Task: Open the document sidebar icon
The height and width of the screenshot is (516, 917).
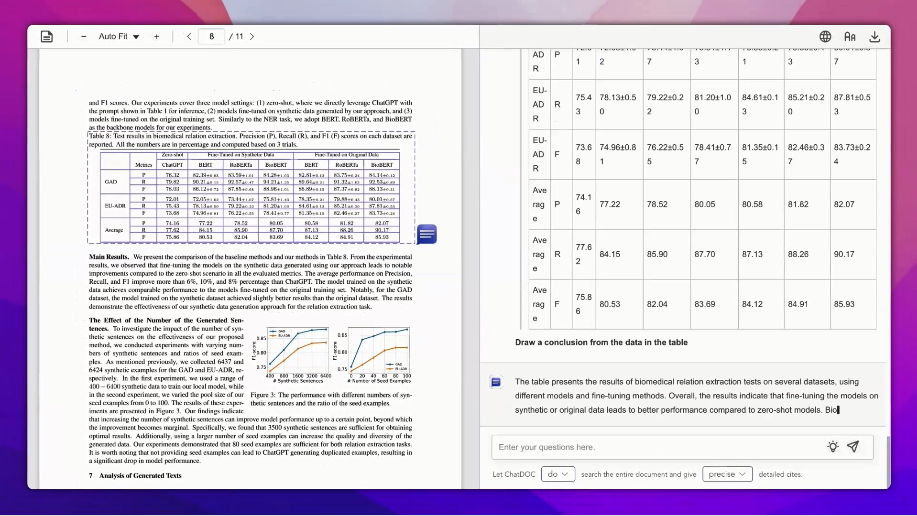Action: [x=47, y=36]
